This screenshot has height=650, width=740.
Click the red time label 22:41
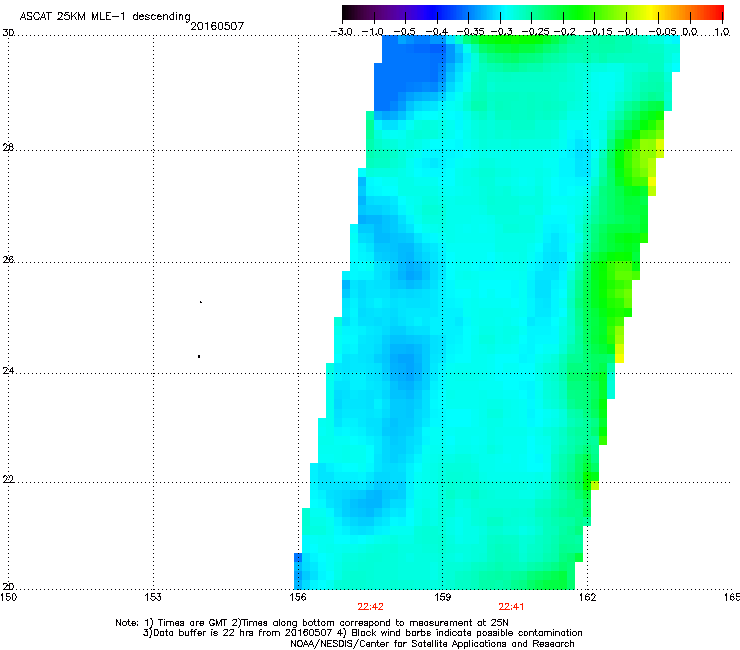click(x=512, y=607)
